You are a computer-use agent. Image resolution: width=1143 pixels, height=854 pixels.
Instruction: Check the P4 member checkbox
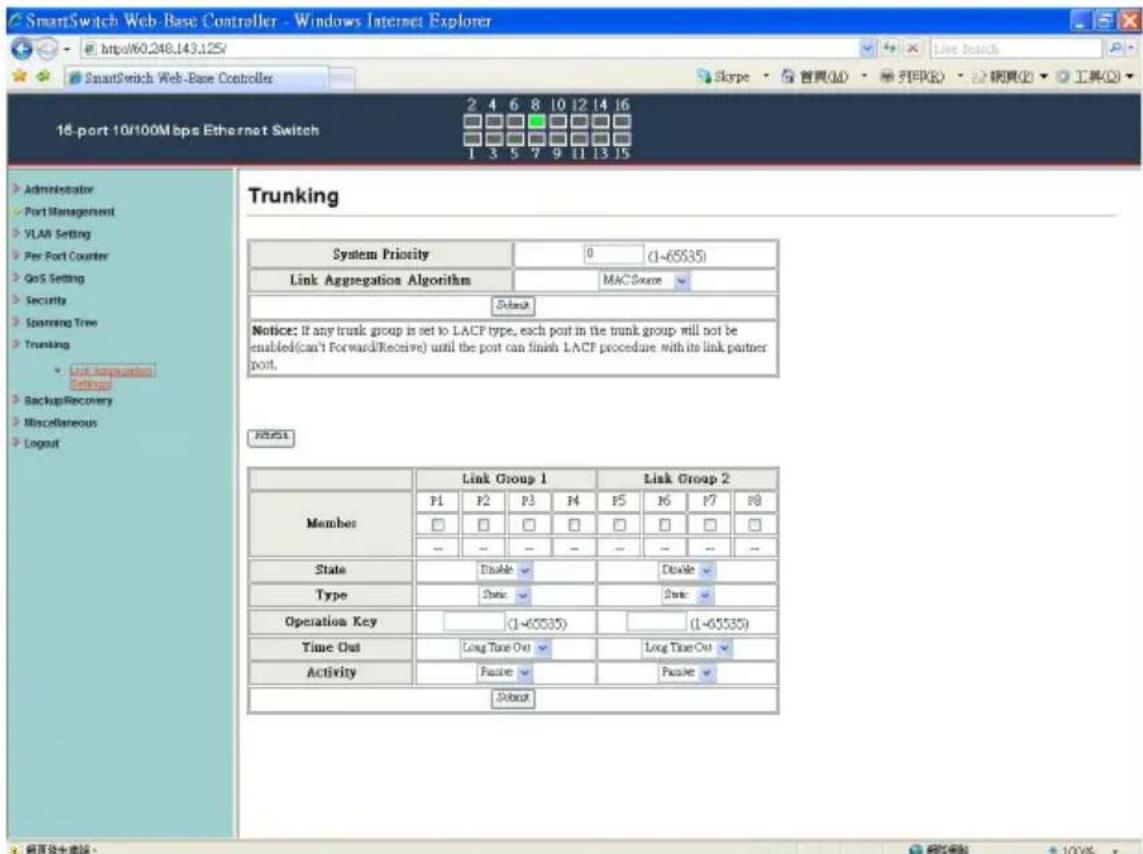coord(574,525)
